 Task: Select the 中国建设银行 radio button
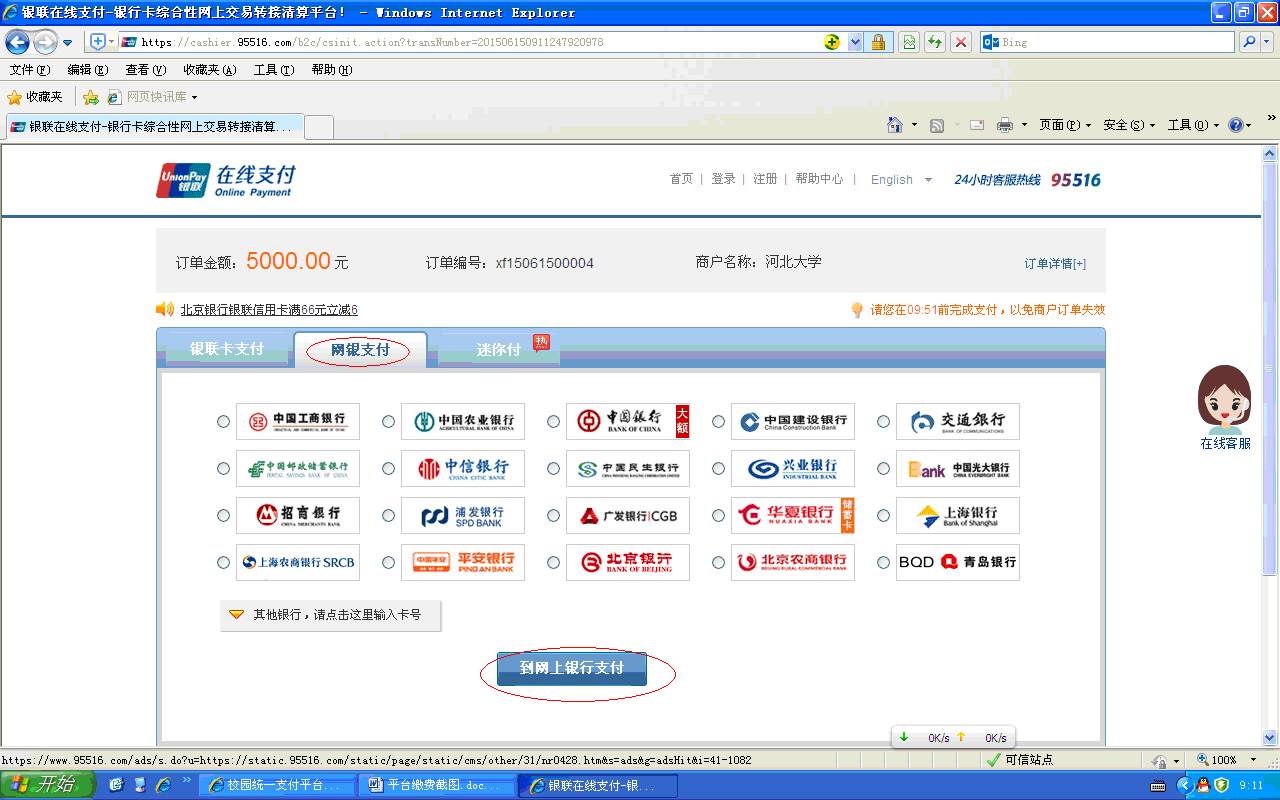coord(718,422)
